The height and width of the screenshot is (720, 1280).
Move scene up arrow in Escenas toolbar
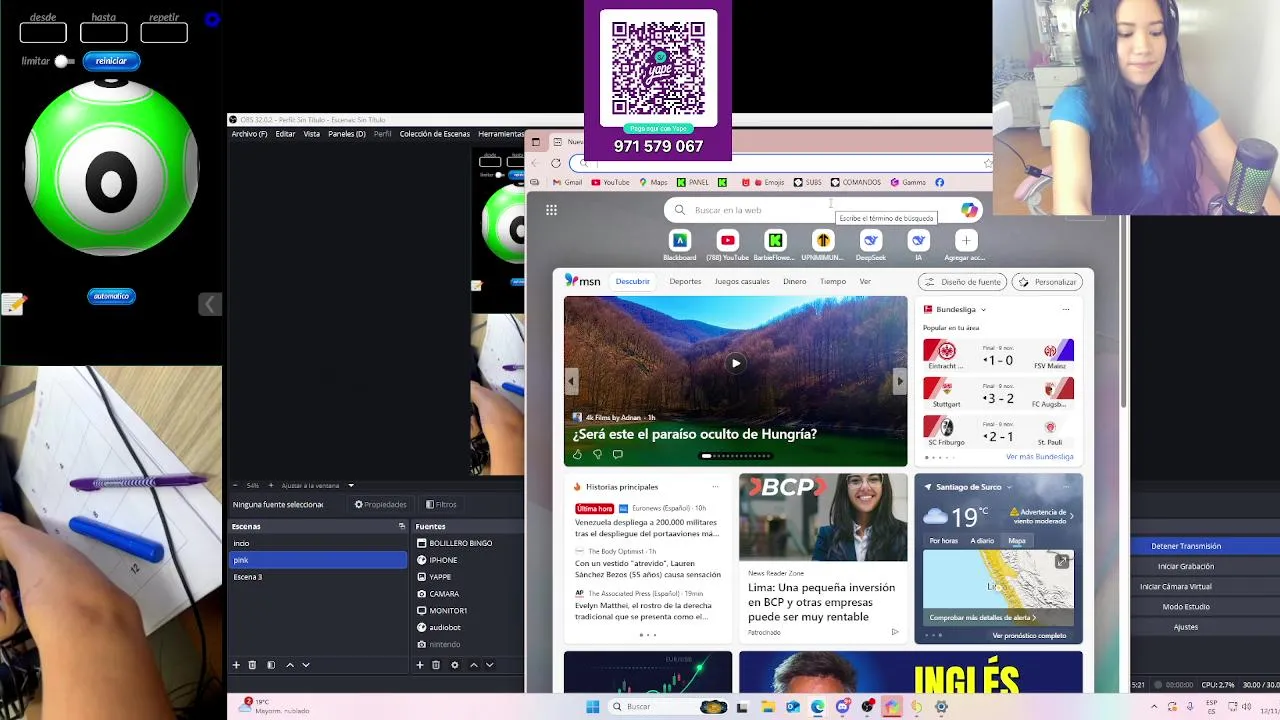click(x=290, y=665)
